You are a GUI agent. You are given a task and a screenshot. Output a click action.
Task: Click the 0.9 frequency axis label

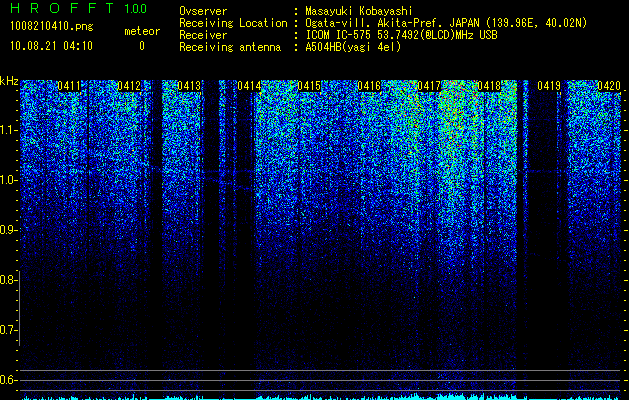click(8, 230)
